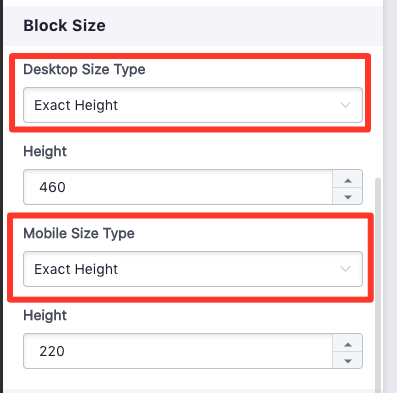
Task: Select the Exact Height text under Mobile Size Type
Action: click(76, 269)
